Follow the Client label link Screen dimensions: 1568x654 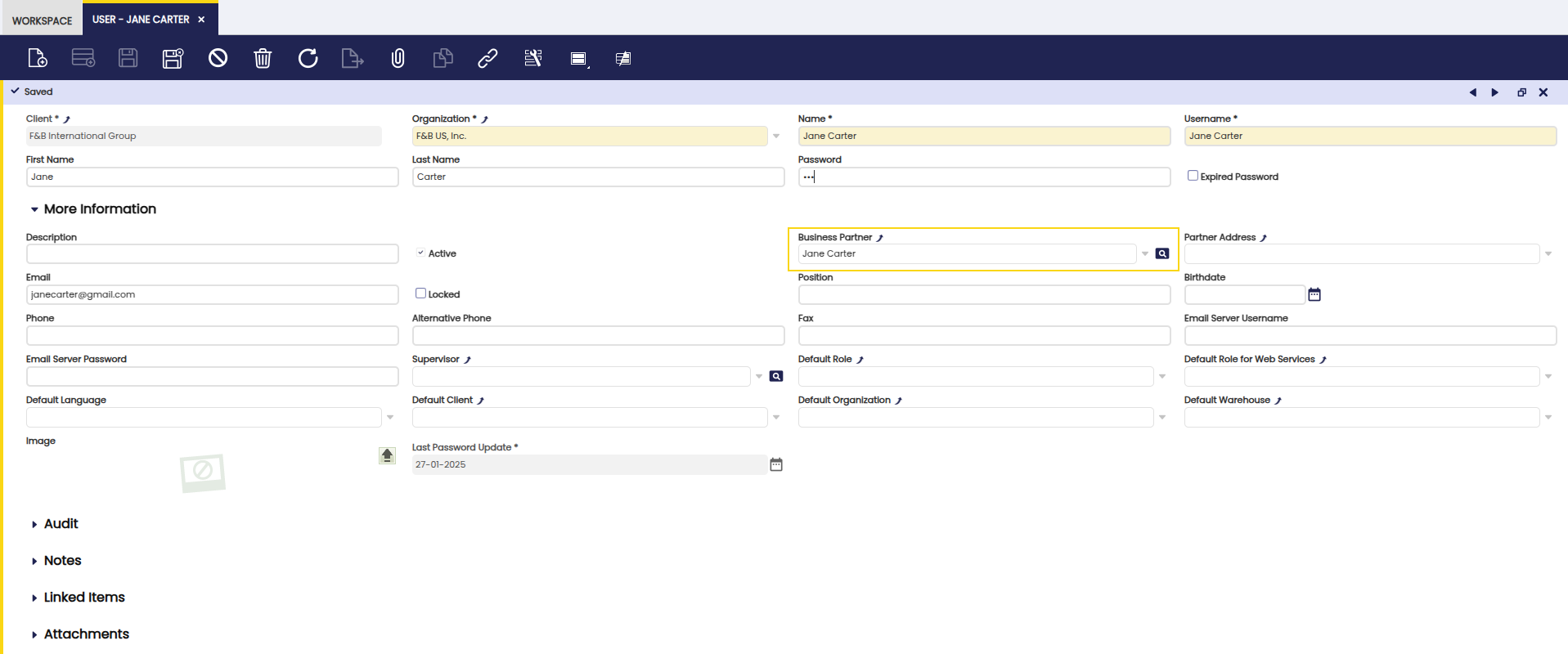[x=67, y=119]
